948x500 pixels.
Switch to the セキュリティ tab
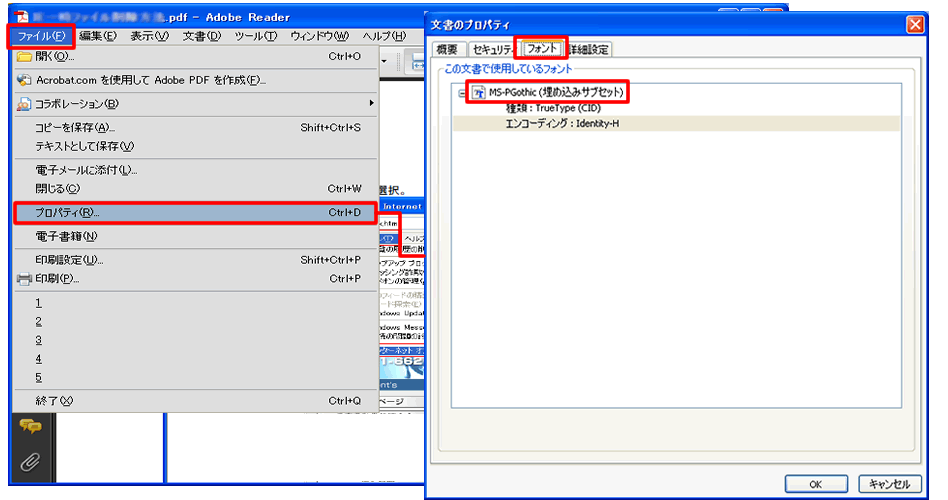(492, 50)
